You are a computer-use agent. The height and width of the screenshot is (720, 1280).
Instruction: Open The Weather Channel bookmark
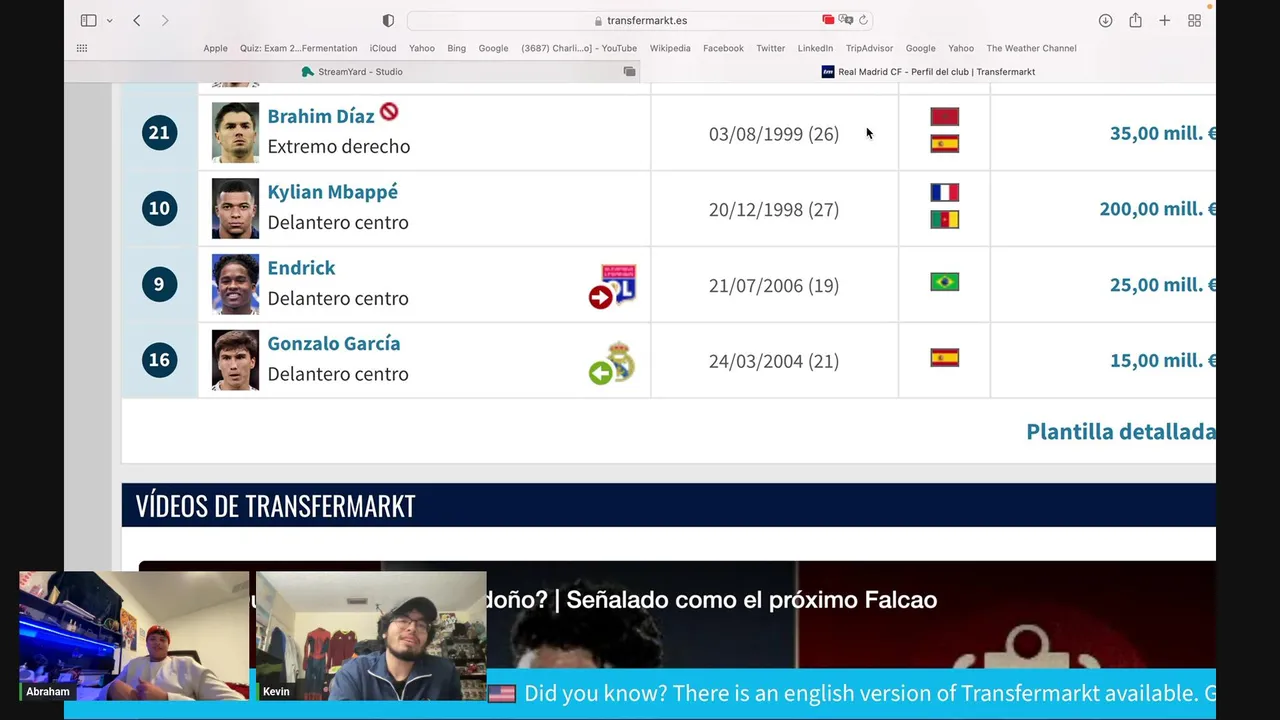(x=1031, y=48)
